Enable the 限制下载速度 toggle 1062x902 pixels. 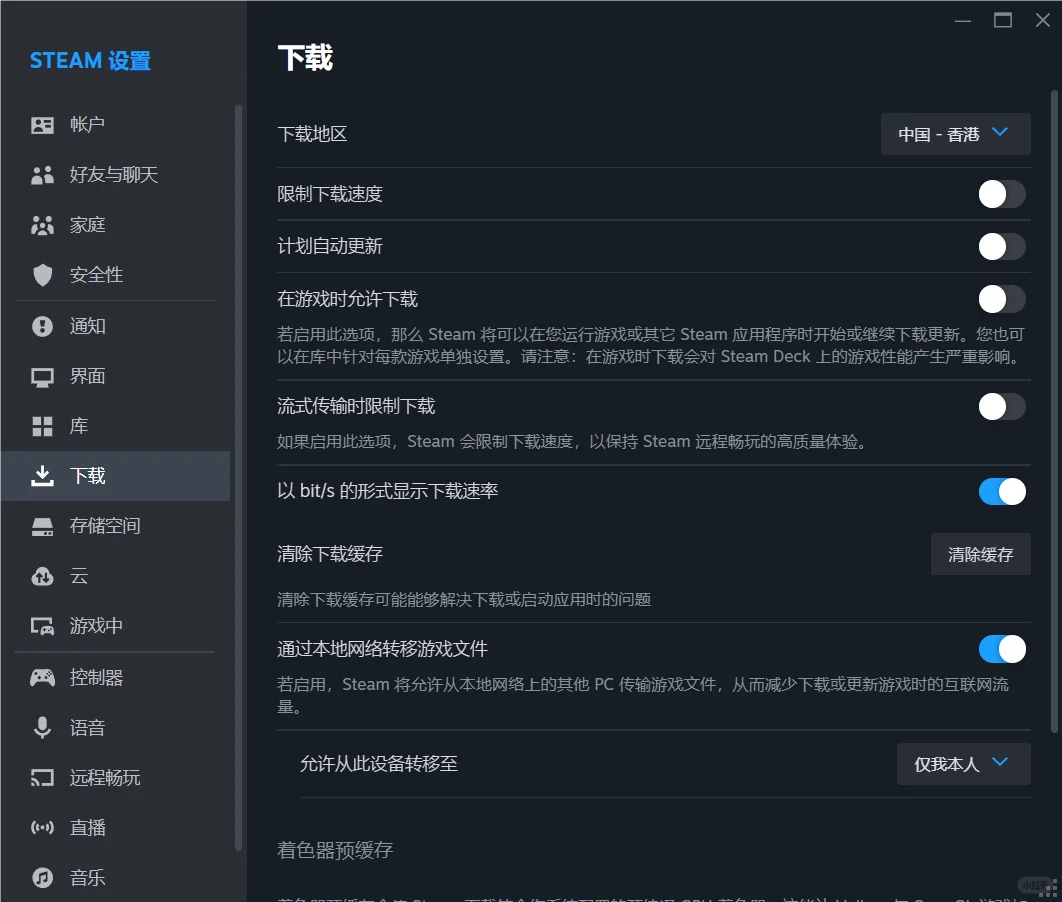(x=1002, y=194)
